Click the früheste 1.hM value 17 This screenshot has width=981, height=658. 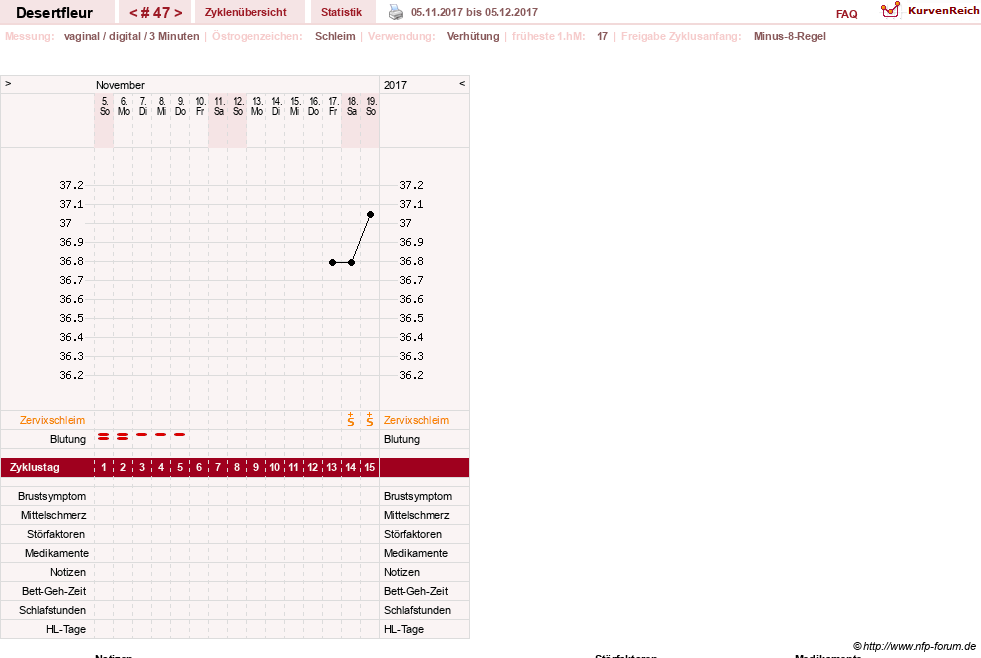602,36
